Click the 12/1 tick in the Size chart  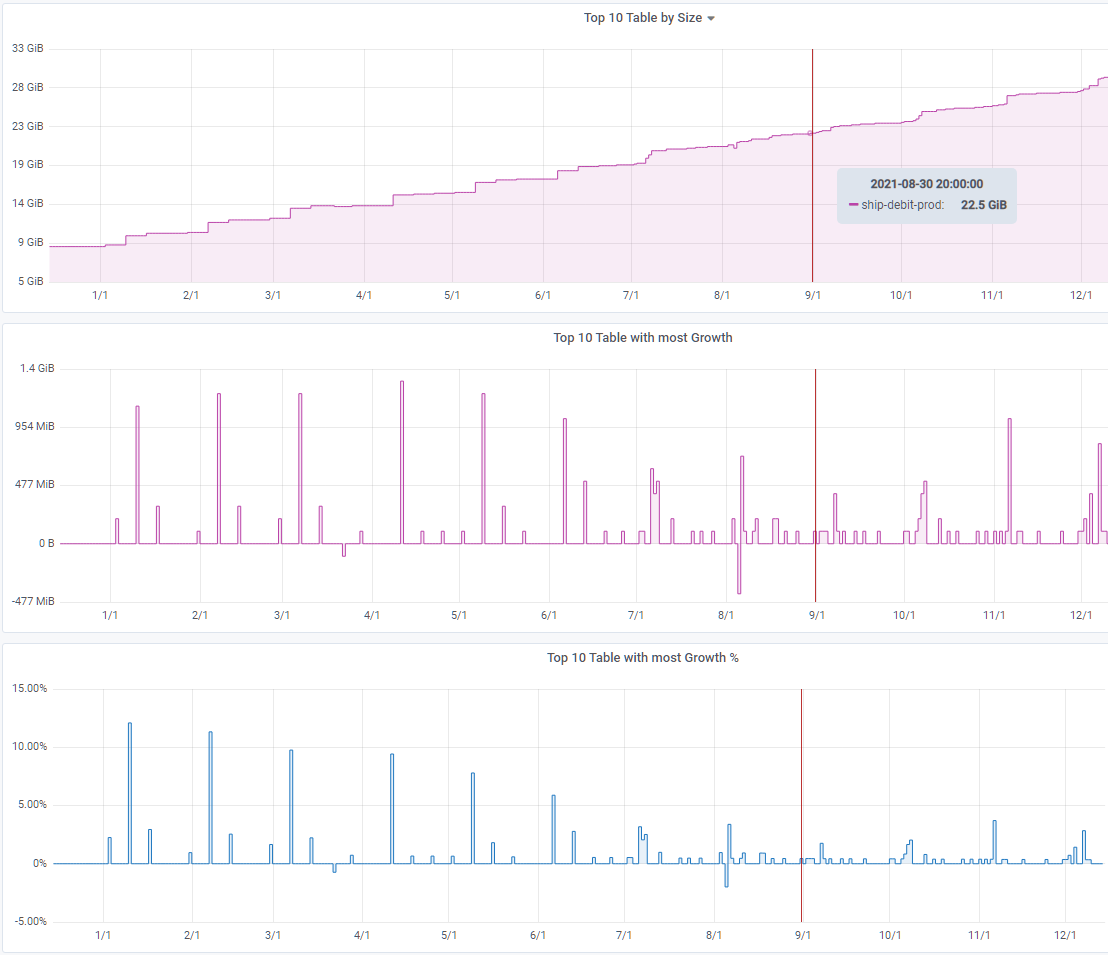[x=1081, y=295]
